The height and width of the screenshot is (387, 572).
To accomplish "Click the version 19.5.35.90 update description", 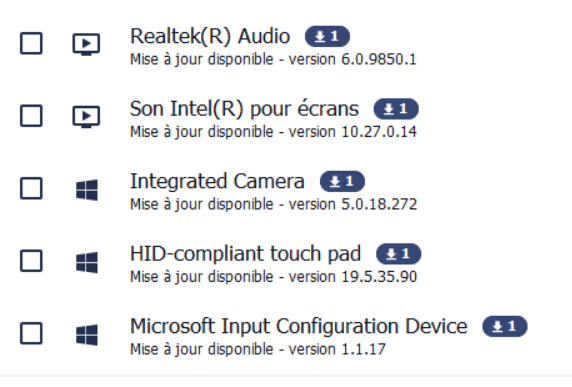I will pos(274,277).
